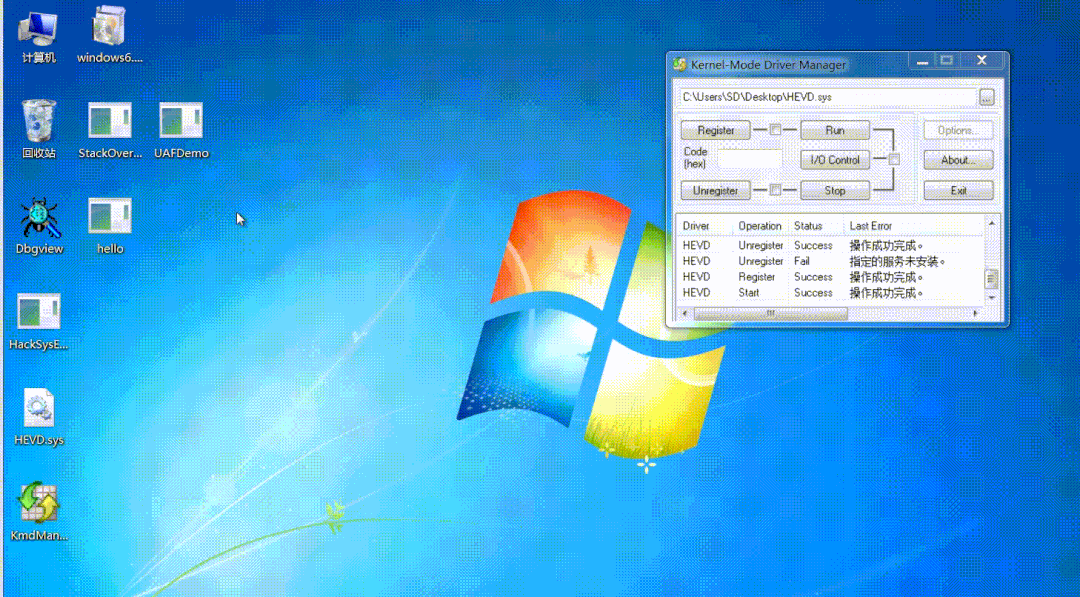Select the KmdMan... desktop icon
The image size is (1080, 597).
39,512
